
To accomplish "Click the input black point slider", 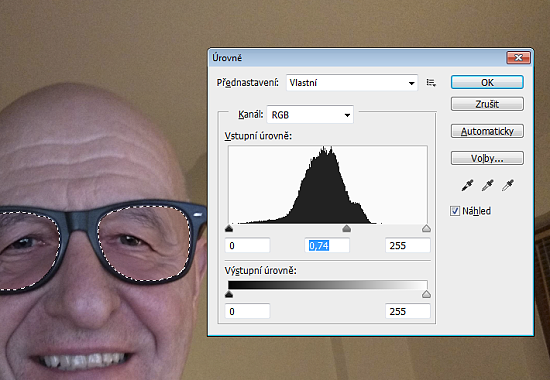I will (x=229, y=229).
